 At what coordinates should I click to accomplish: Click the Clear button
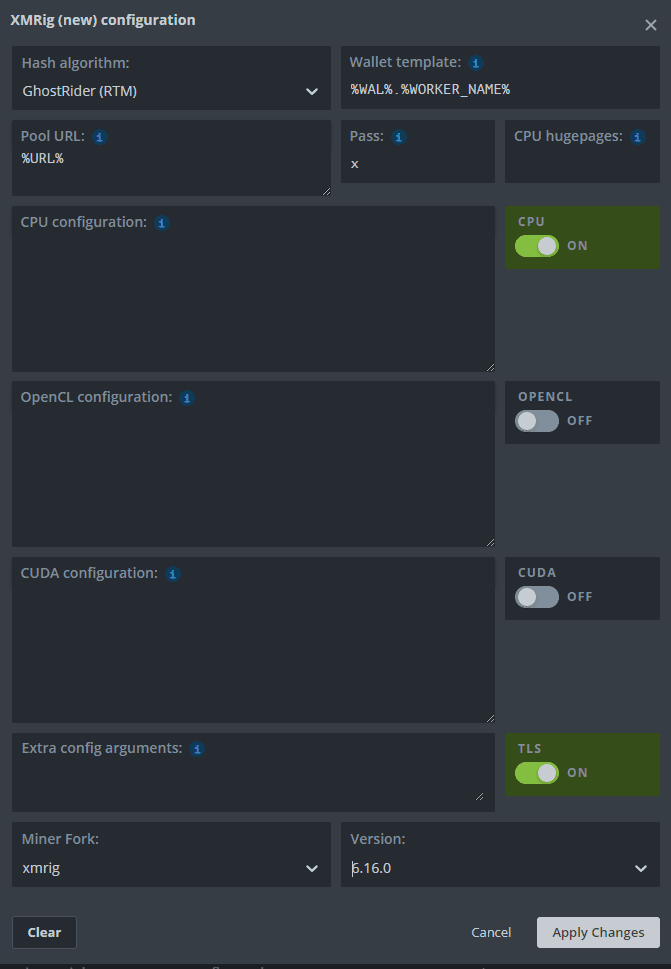pos(44,933)
